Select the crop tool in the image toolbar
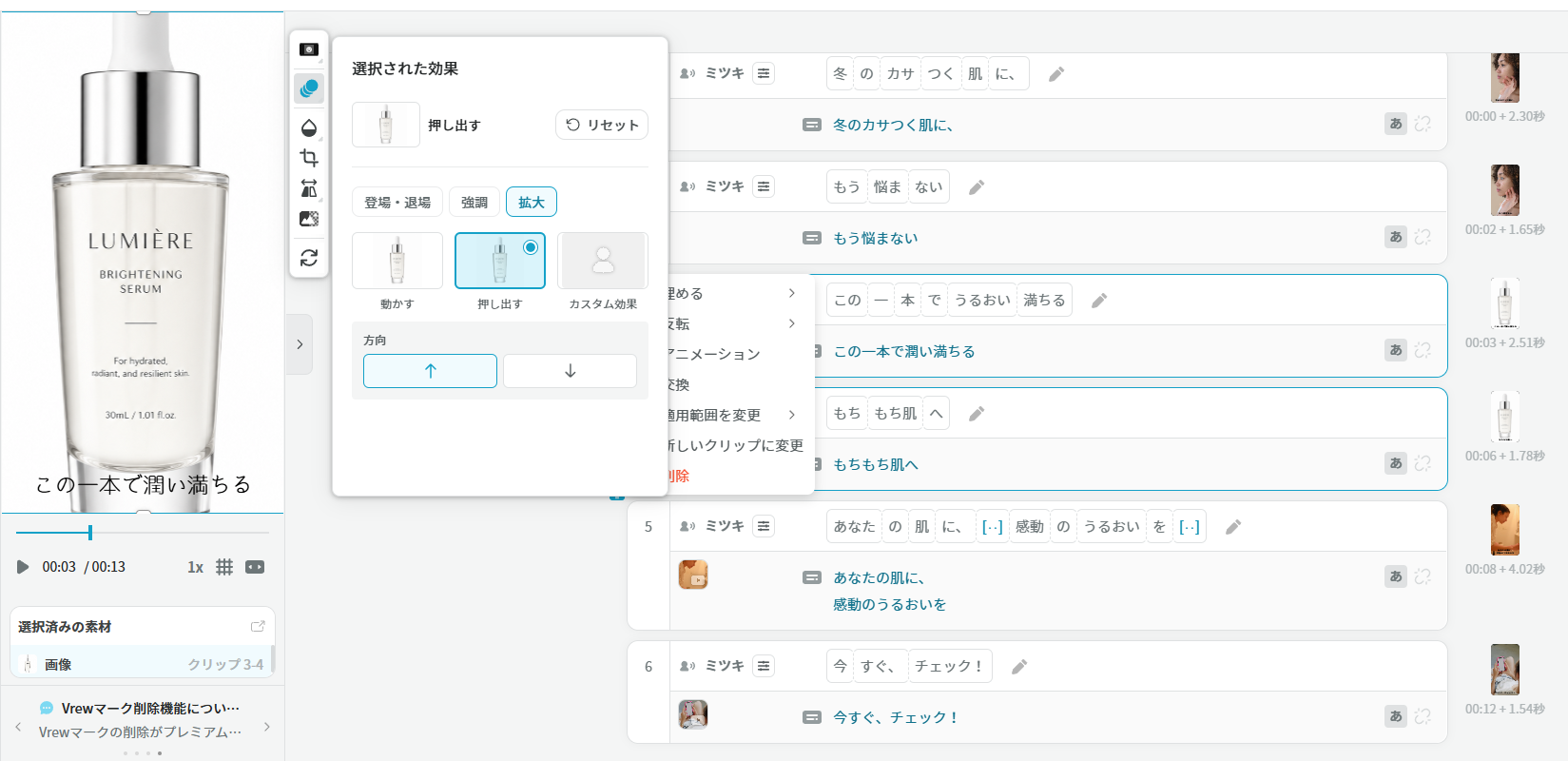Image resolution: width=1568 pixels, height=761 pixels. point(309,158)
